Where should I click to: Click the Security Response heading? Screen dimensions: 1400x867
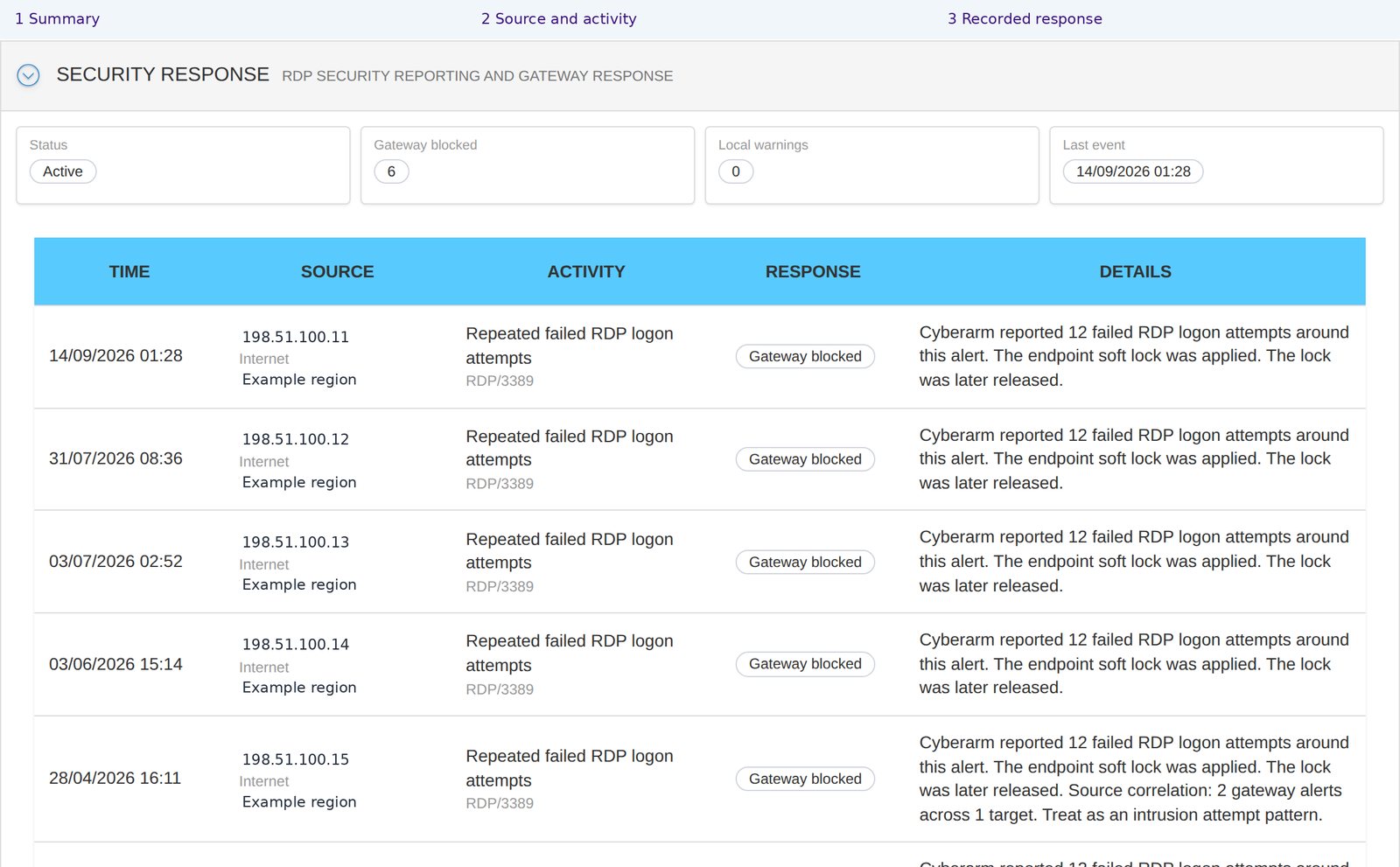point(163,75)
